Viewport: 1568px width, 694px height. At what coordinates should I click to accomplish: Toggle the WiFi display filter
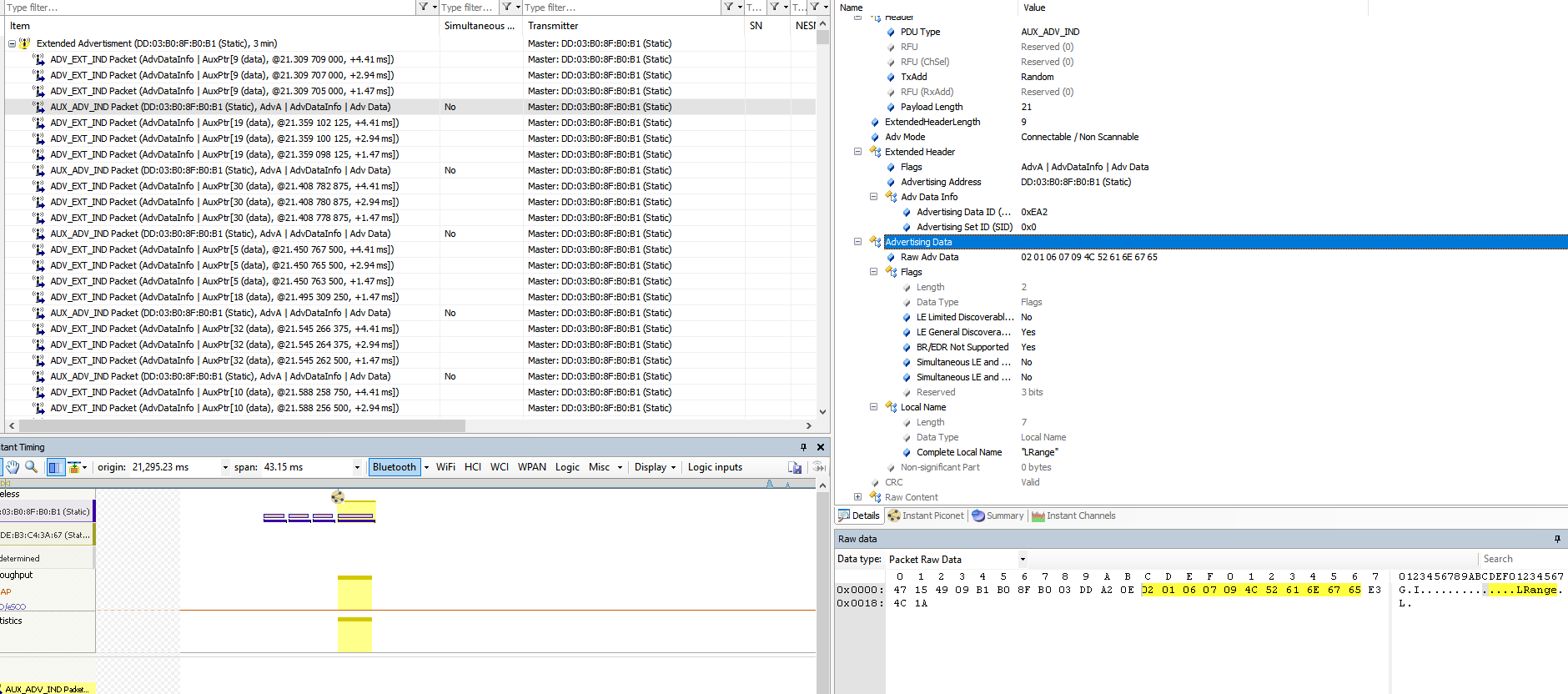[x=445, y=467]
